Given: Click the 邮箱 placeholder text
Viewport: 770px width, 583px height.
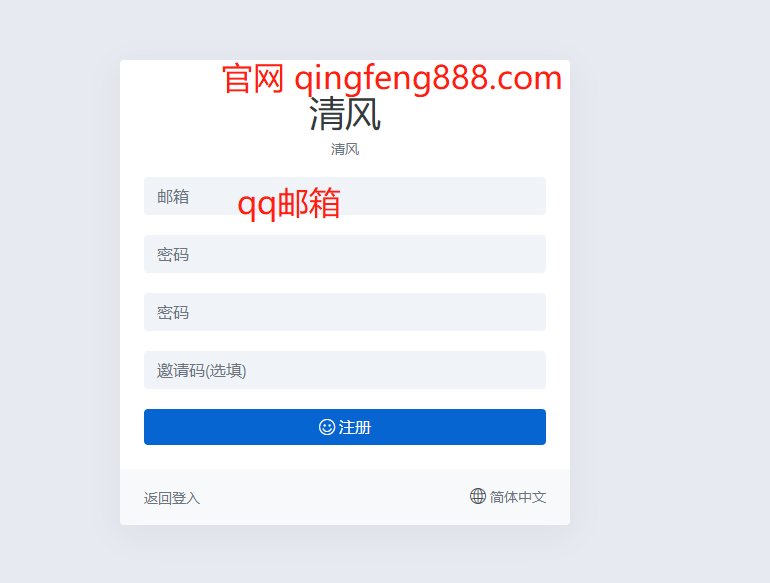Looking at the screenshot, I should tap(173, 196).
